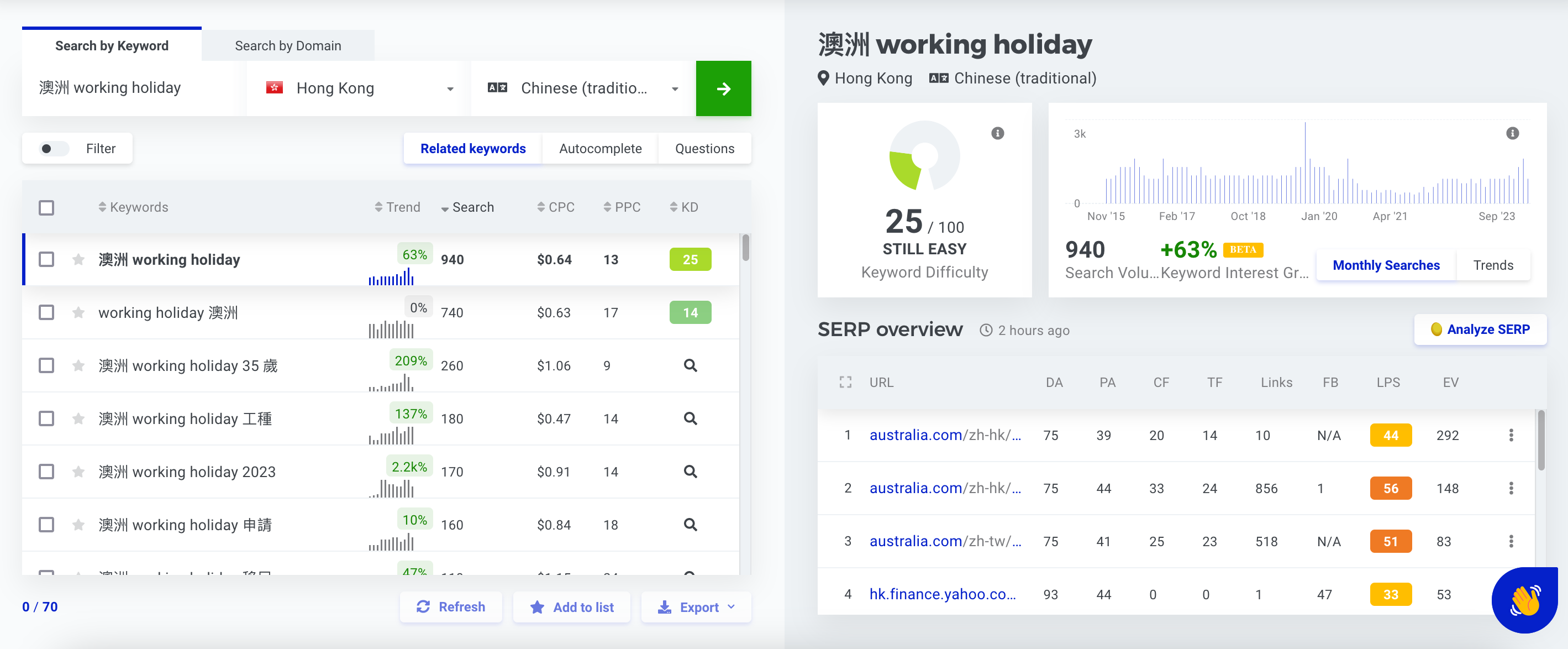Switch chart to Monthly Searches tab
This screenshot has width=1568, height=649.
click(1386, 265)
